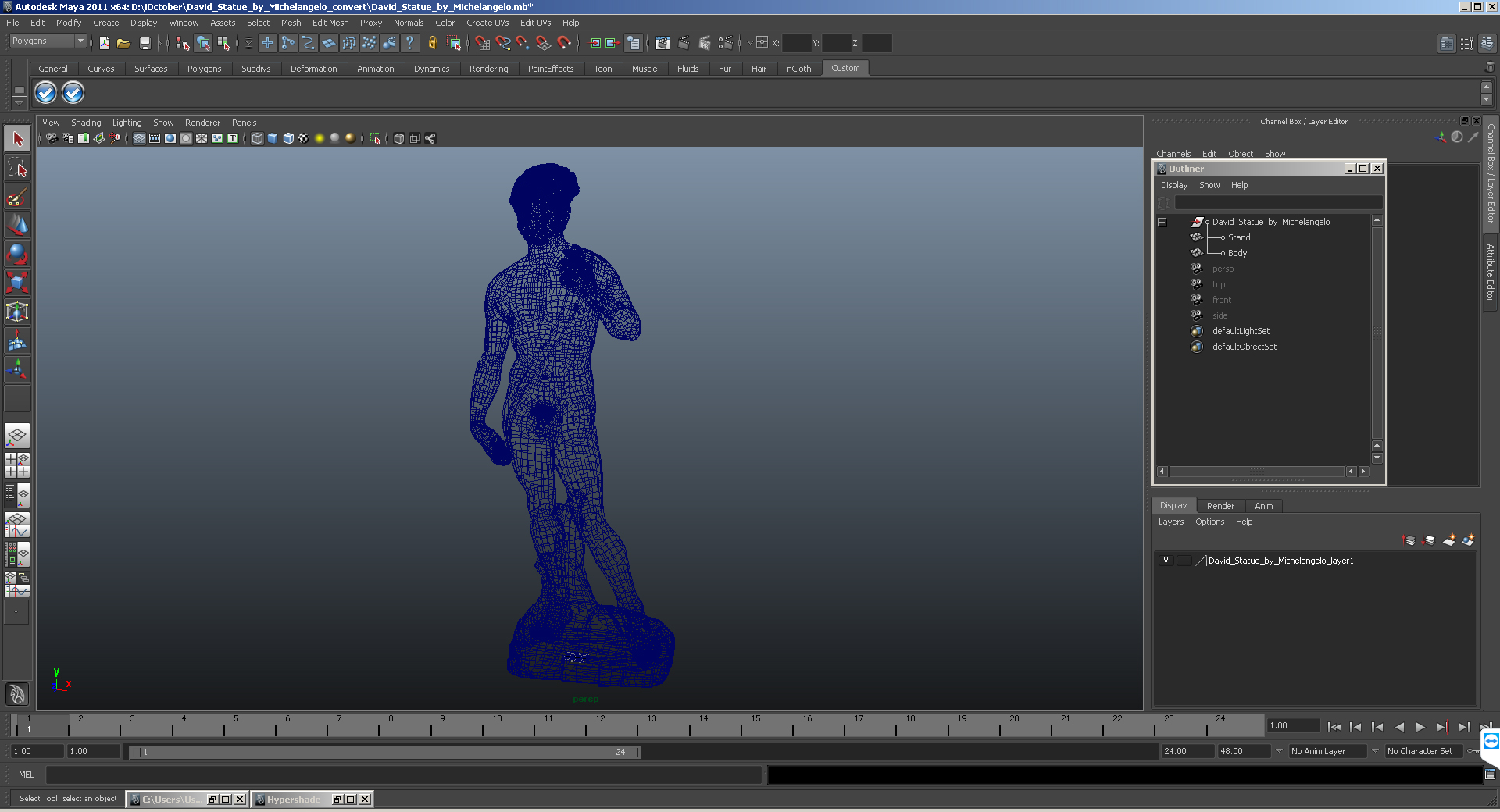This screenshot has height=812, width=1500.
Task: Switch to four view layout
Action: (17, 465)
